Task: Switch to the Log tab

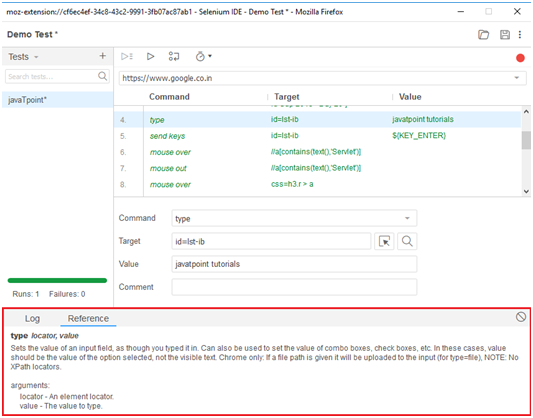Action: [32, 319]
